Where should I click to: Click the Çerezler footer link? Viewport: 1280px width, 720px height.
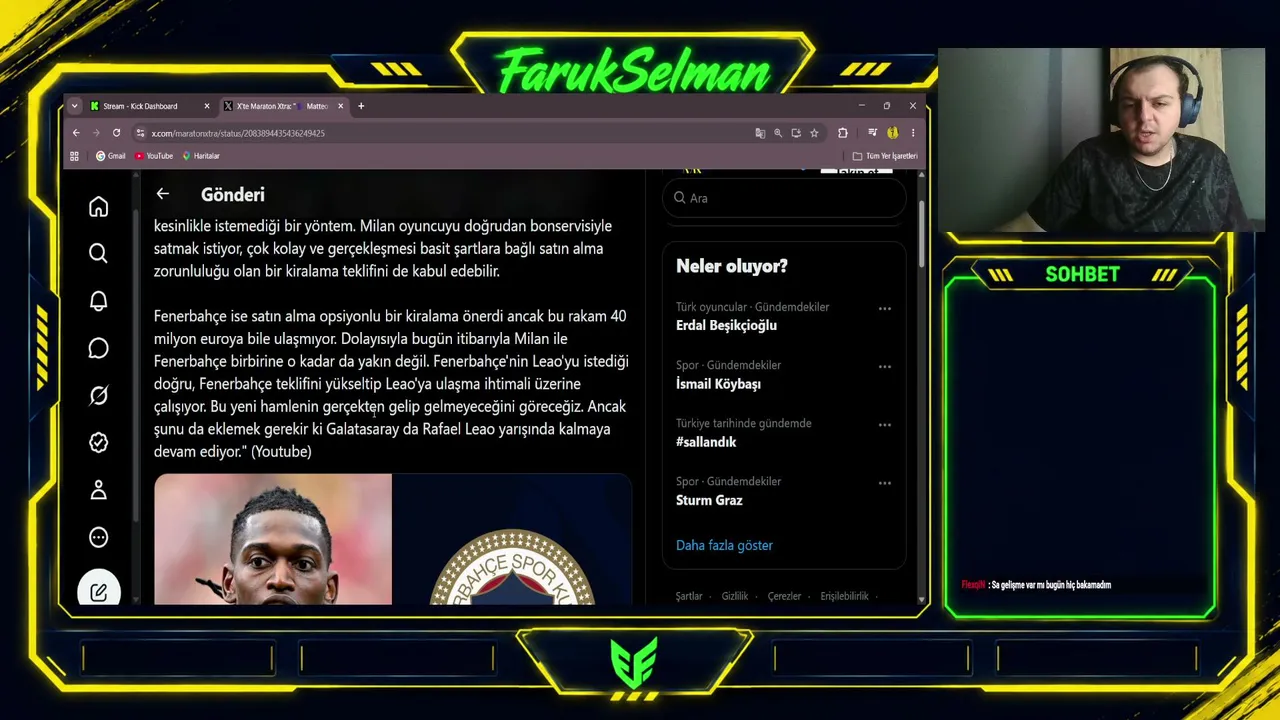point(784,596)
